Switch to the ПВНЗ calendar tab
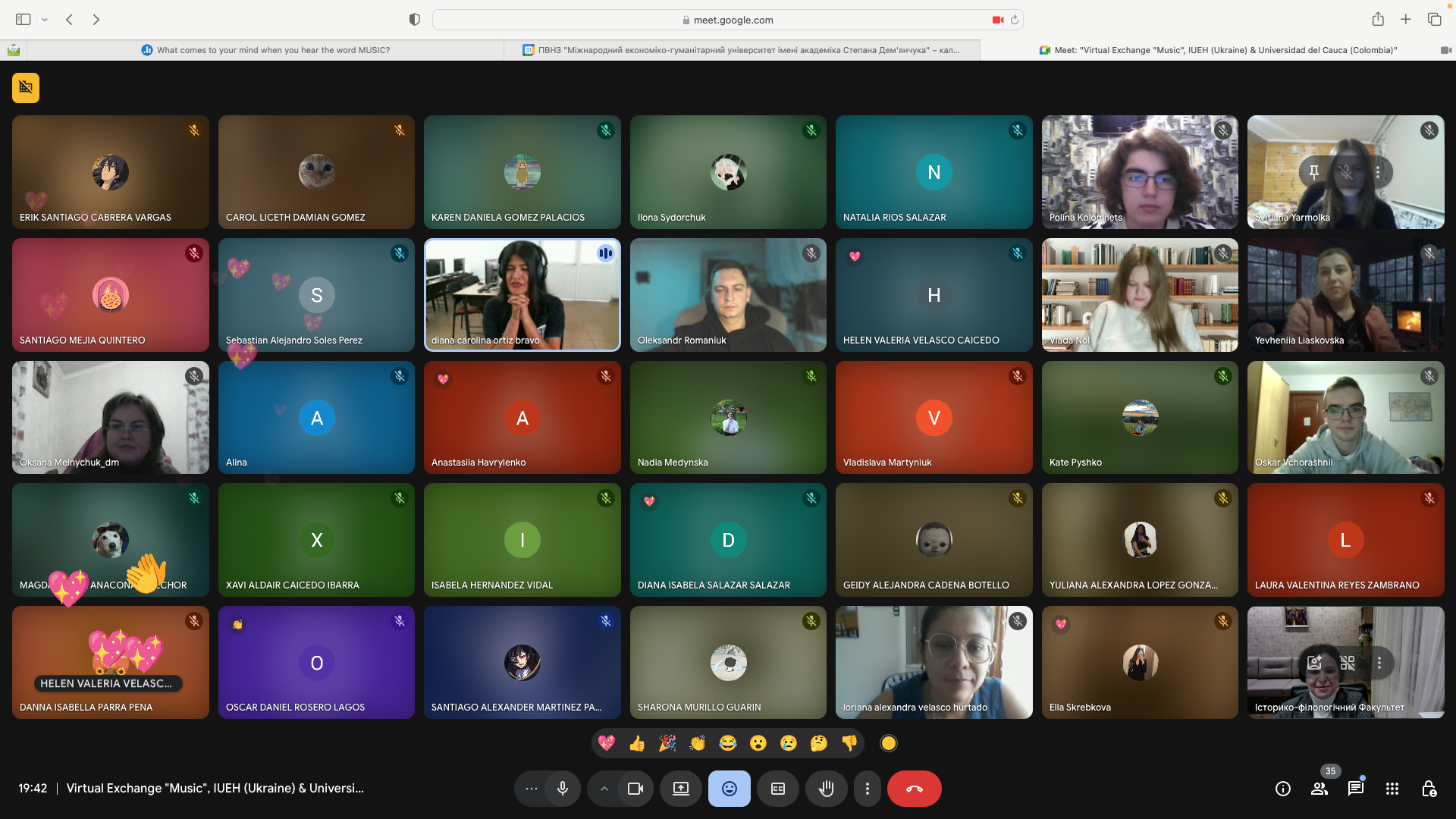This screenshot has width=1456, height=819. tap(742, 50)
